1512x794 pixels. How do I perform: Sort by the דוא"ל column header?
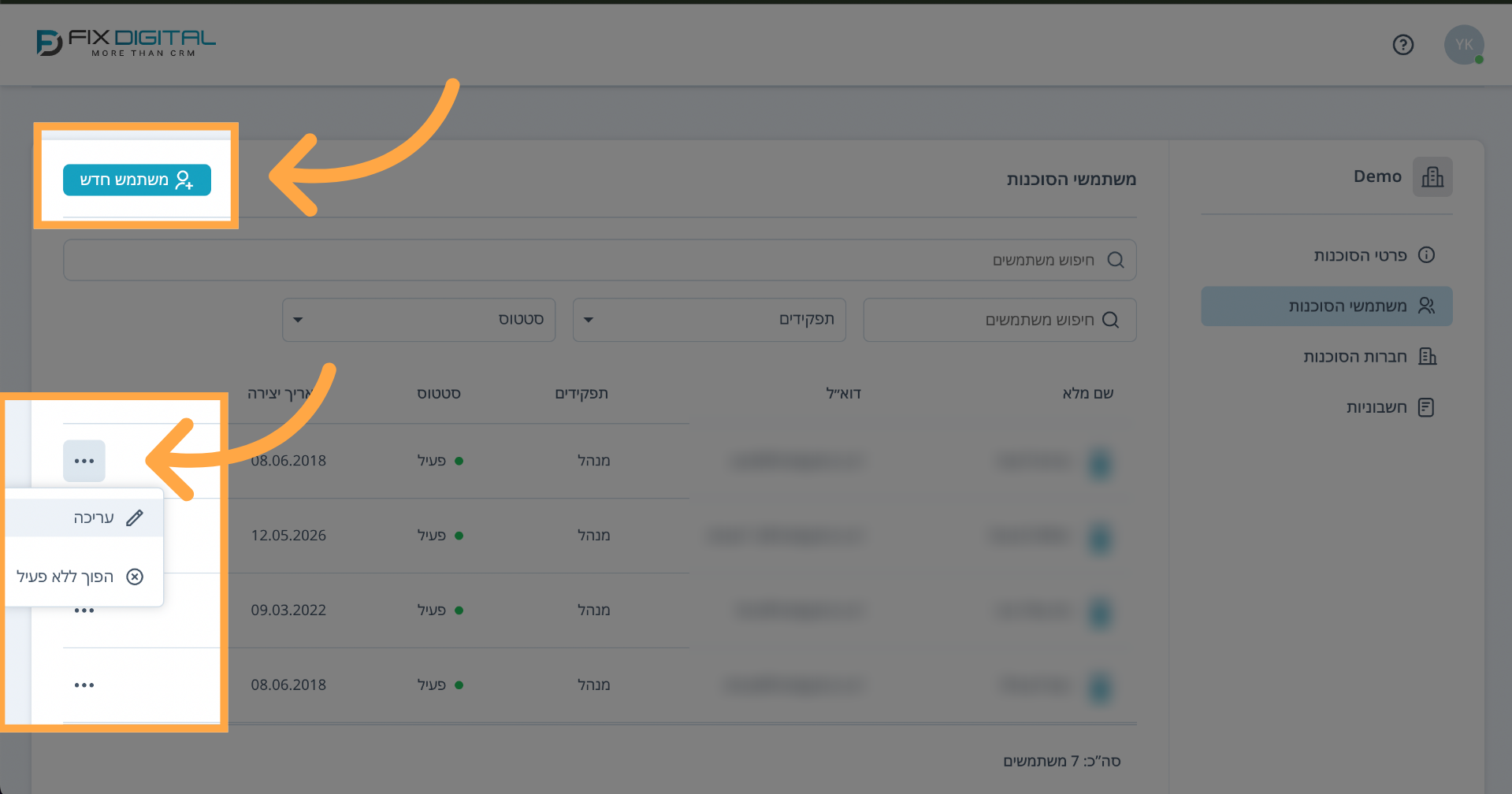843,393
